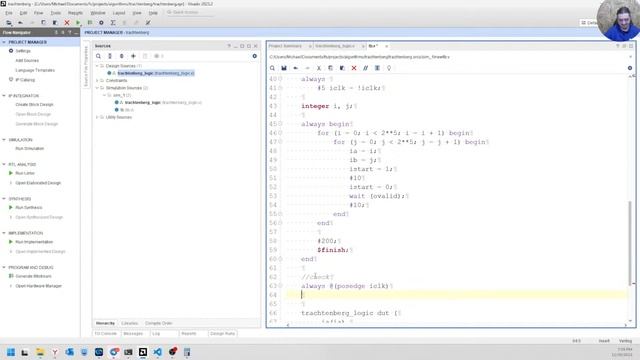Click the undo arrow in main toolbar
Screen dimensions: 640x360
[x=20, y=23]
